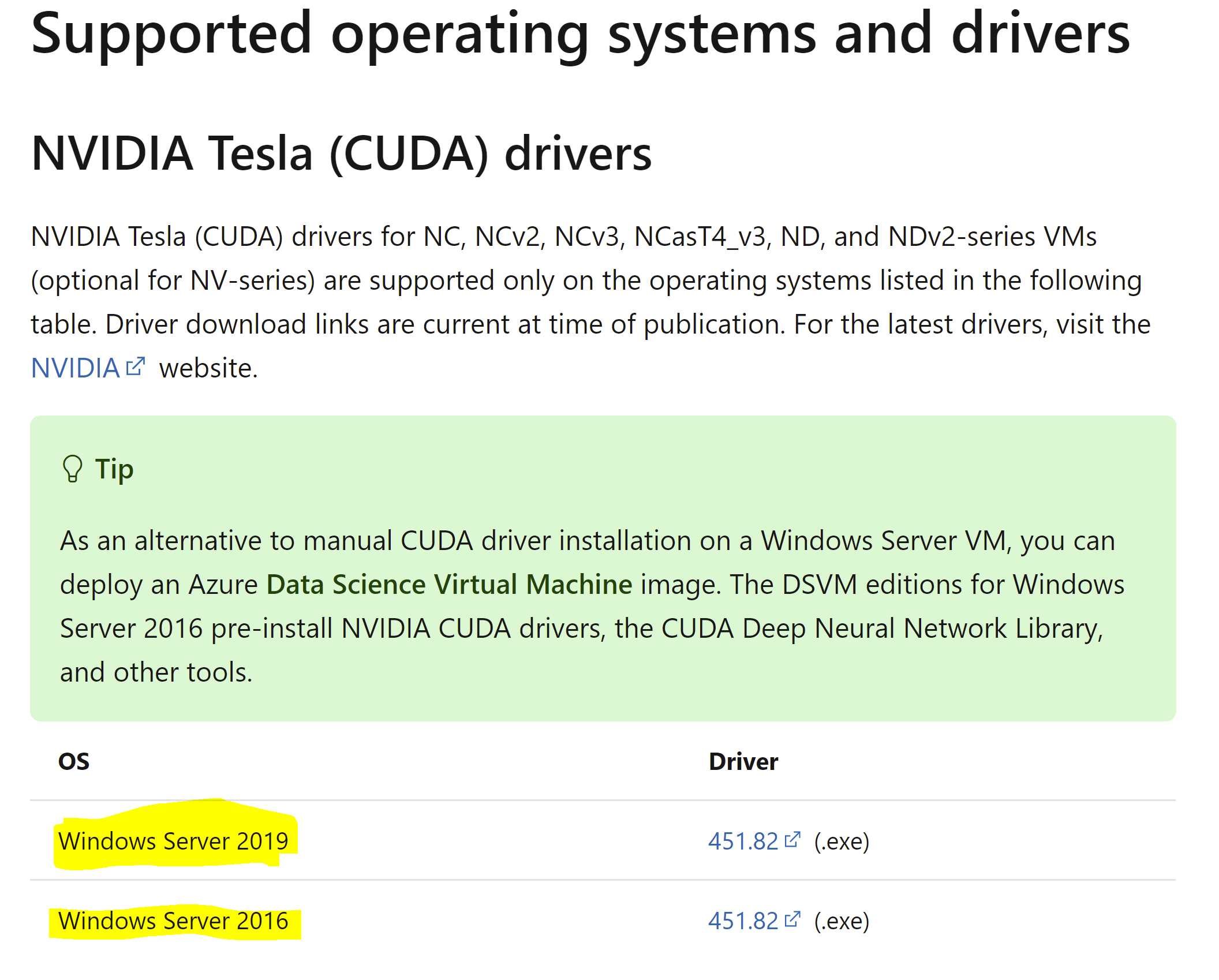Click the Driver column header
Screen dimensions: 1219x980
click(743, 762)
